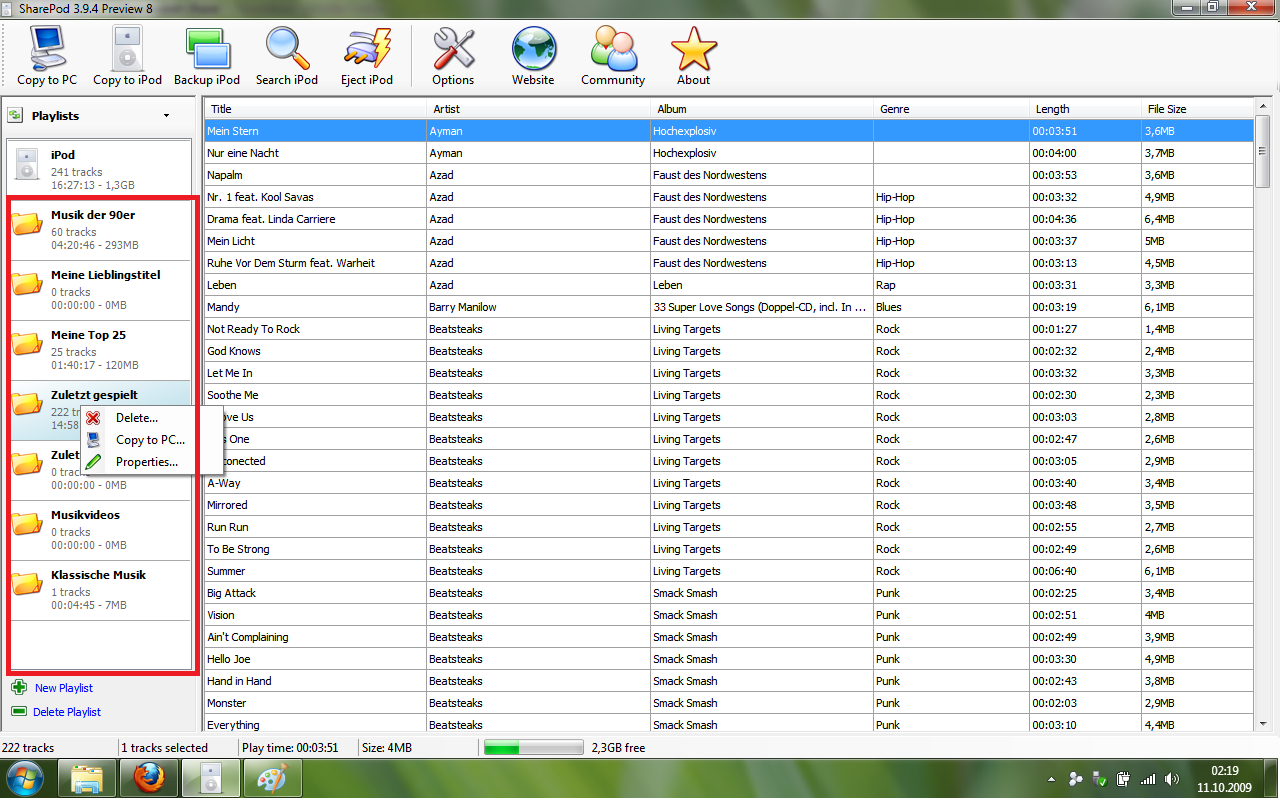
Task: Select the track Monster
Action: 729,703
